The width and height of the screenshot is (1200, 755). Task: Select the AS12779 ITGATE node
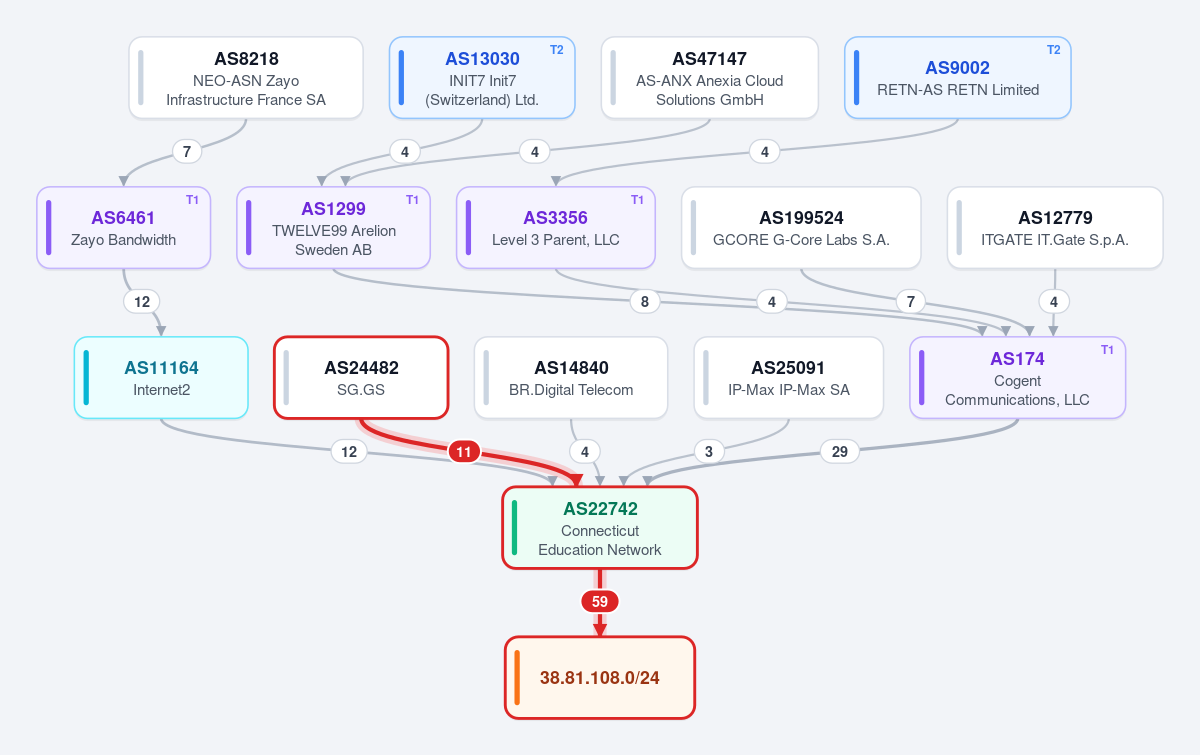(1055, 228)
